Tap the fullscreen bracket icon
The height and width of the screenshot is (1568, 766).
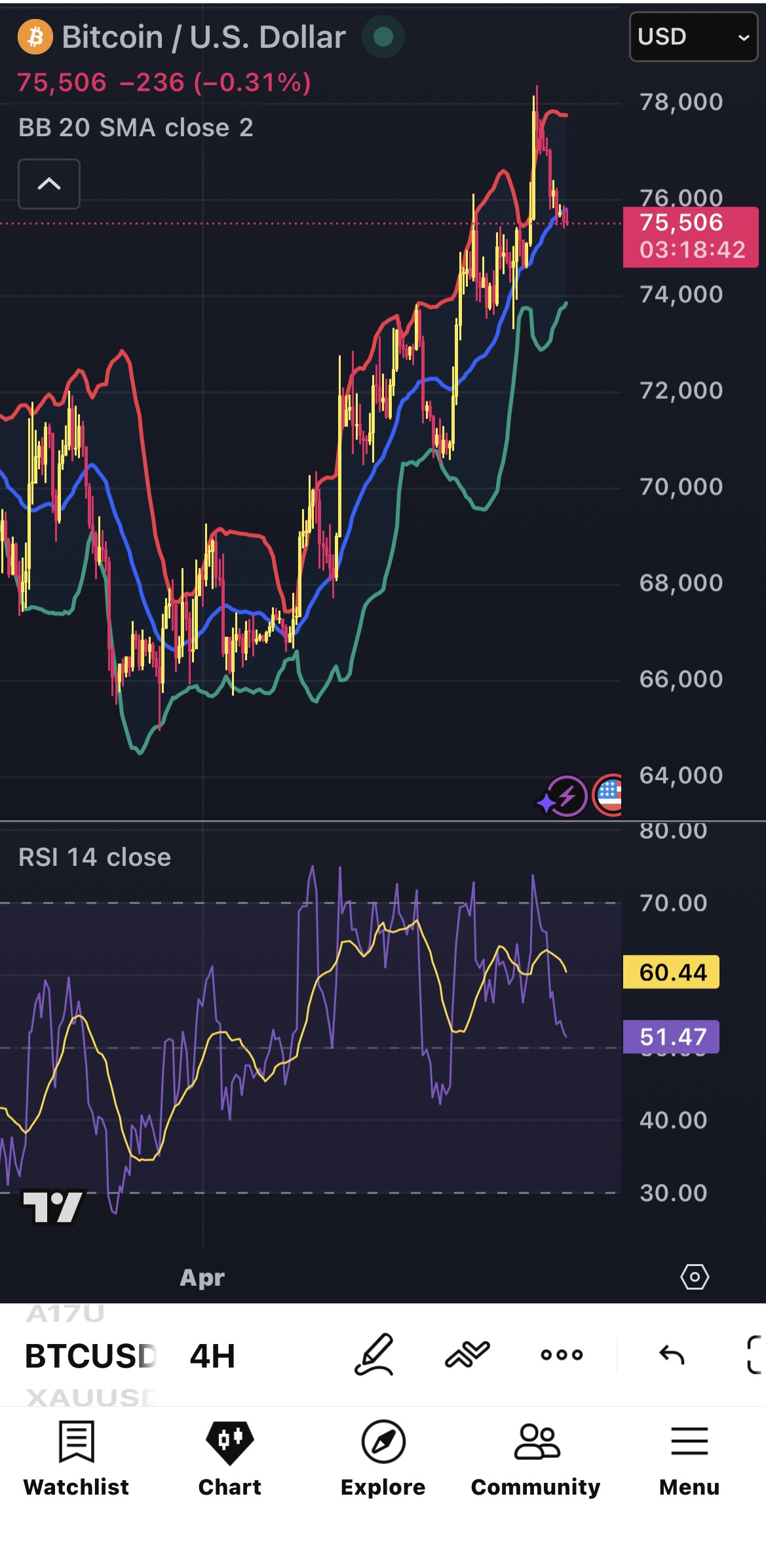pyautogui.click(x=756, y=1354)
